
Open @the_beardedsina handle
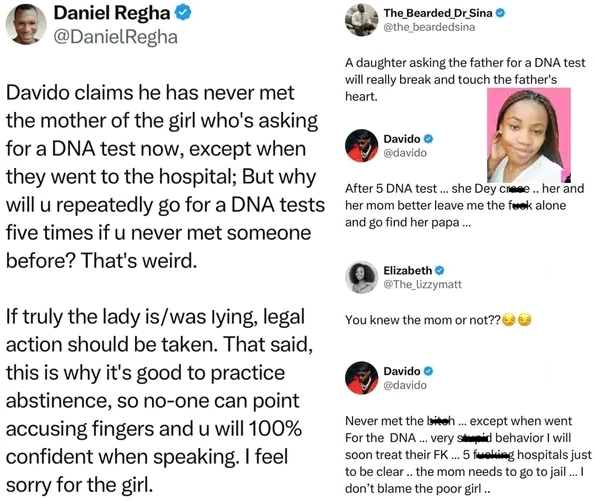(429, 27)
